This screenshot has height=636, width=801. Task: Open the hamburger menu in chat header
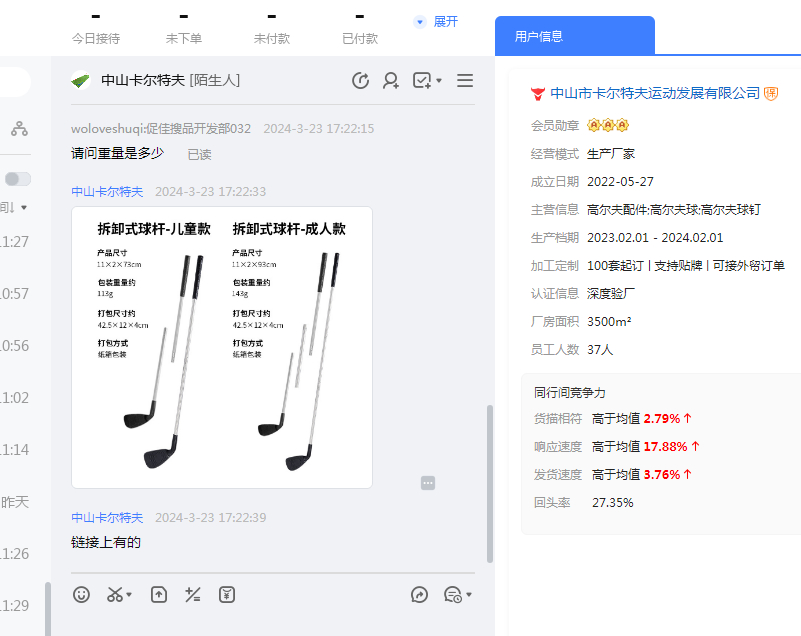[465, 81]
